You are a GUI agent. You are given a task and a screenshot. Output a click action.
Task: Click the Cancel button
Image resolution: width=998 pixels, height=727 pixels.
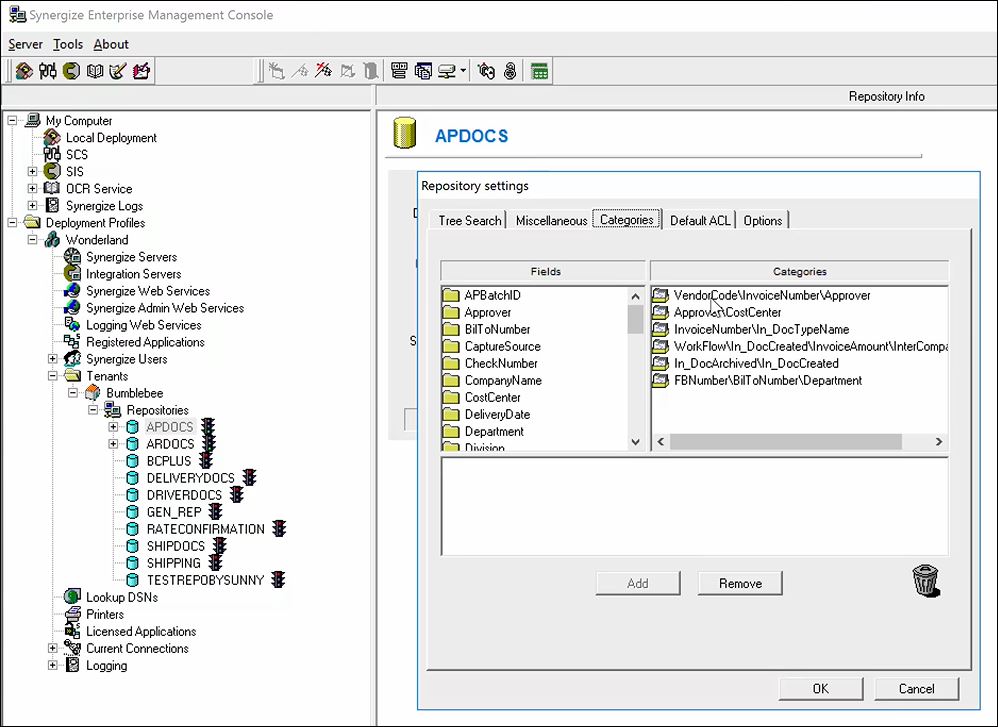(x=917, y=689)
